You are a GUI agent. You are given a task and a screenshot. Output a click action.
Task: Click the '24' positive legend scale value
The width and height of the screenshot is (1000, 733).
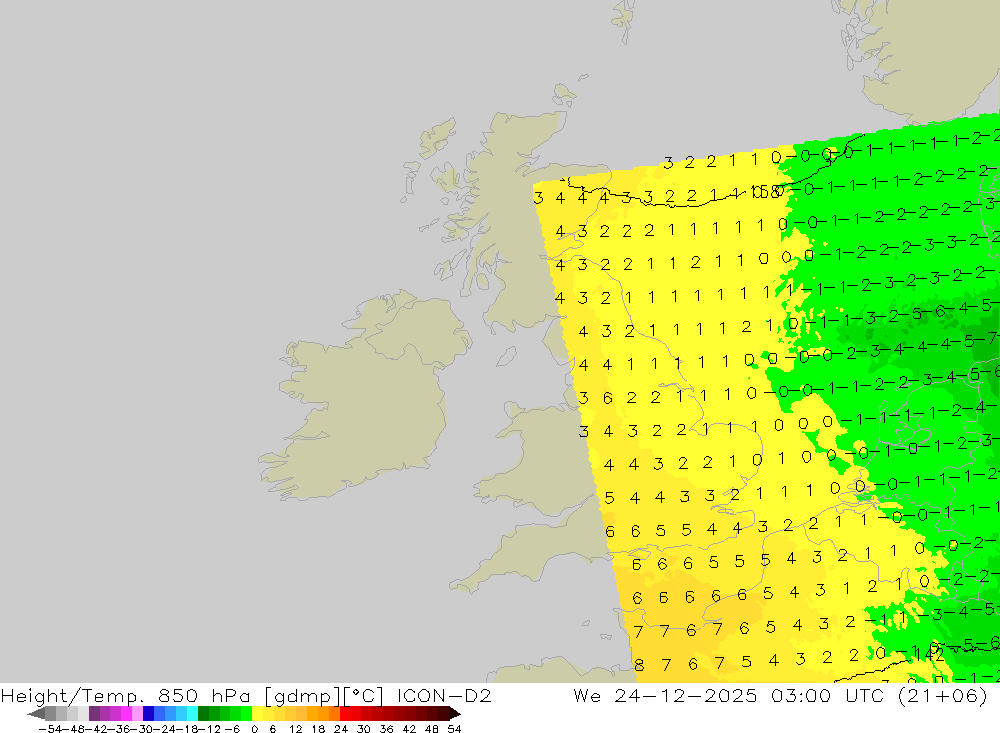(x=341, y=729)
